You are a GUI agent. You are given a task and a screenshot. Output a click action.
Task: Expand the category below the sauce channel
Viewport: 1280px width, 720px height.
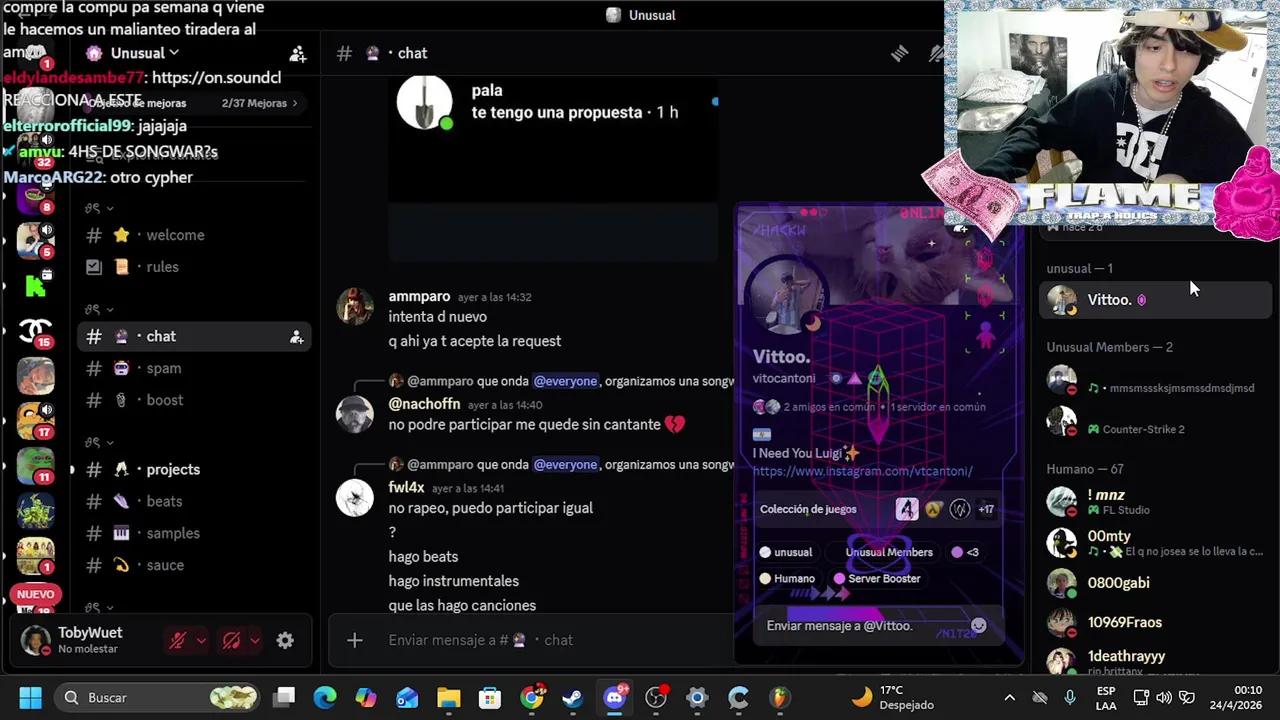(x=99, y=607)
